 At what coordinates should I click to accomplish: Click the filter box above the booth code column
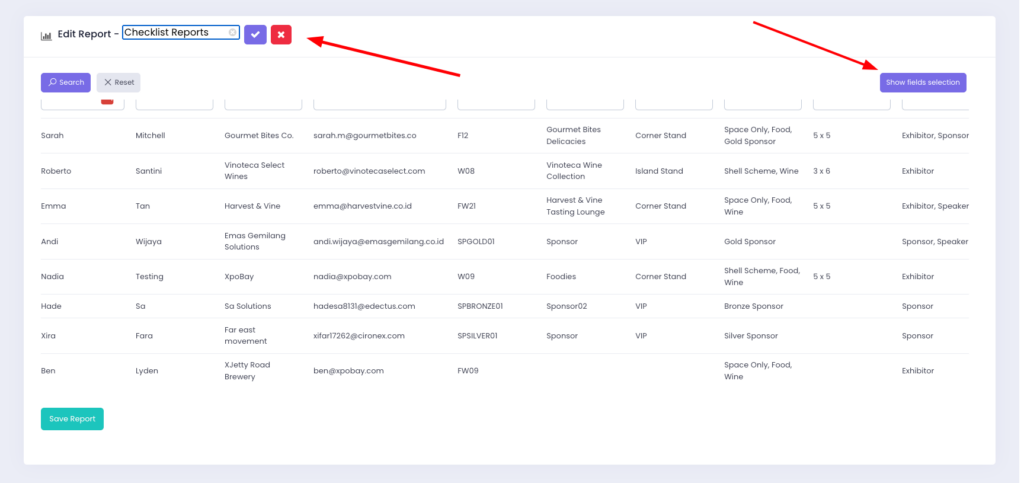pos(496,103)
